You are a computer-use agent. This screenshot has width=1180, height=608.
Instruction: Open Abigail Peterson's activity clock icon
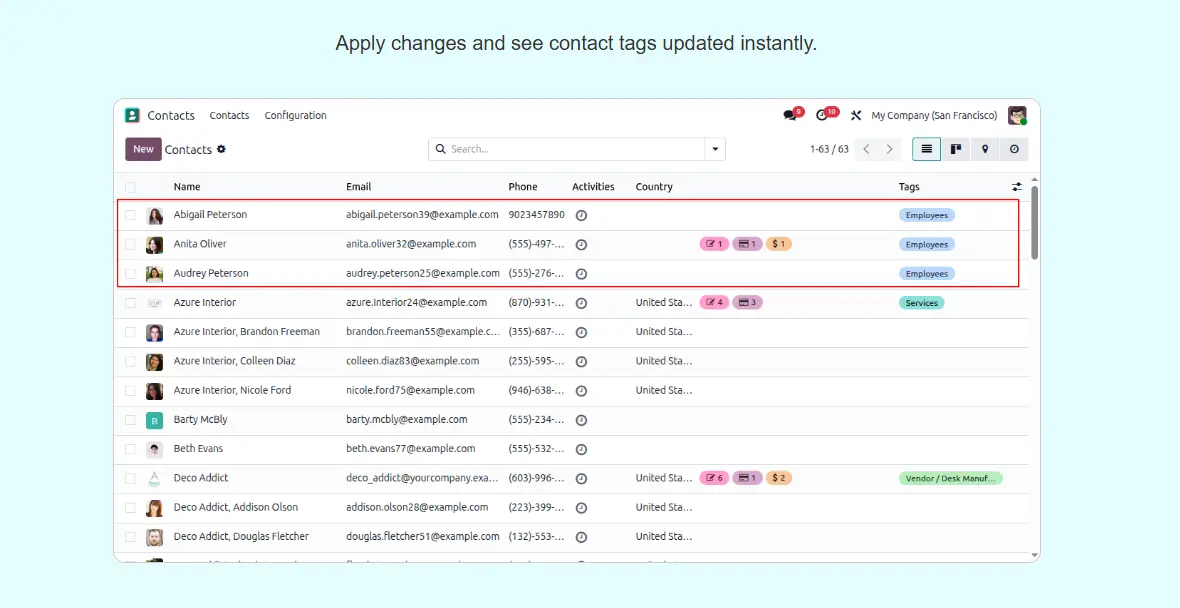581,215
